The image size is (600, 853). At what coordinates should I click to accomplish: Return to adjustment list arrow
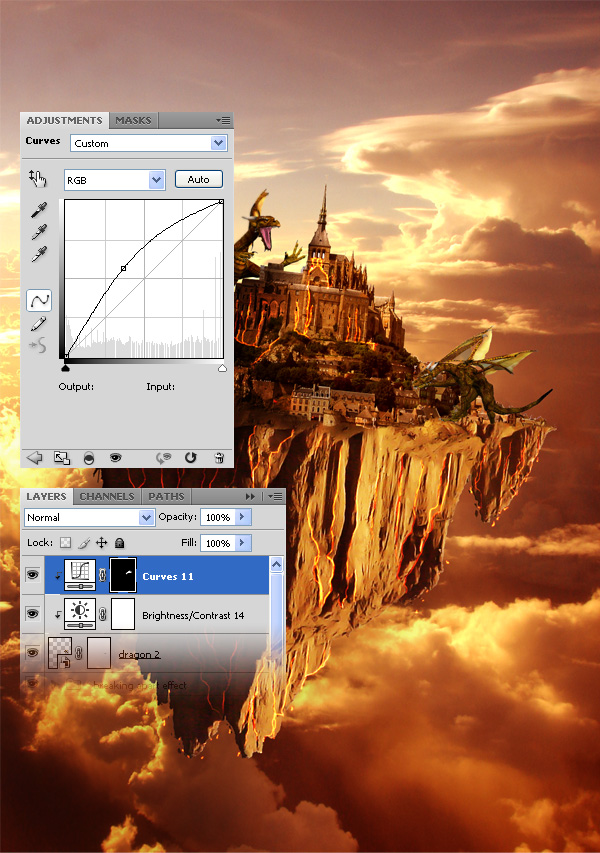(x=34, y=458)
